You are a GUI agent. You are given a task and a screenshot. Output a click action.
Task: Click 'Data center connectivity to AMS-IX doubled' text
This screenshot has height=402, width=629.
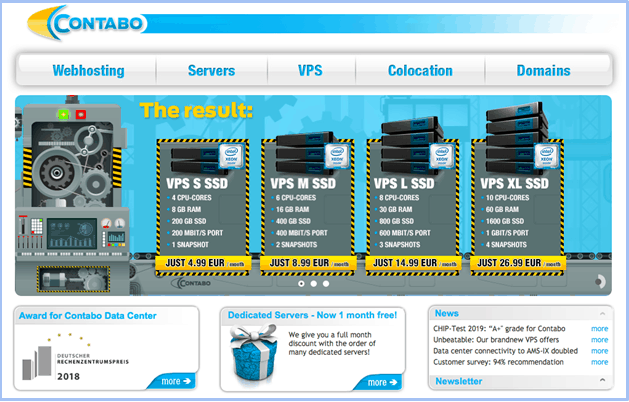[x=505, y=351]
